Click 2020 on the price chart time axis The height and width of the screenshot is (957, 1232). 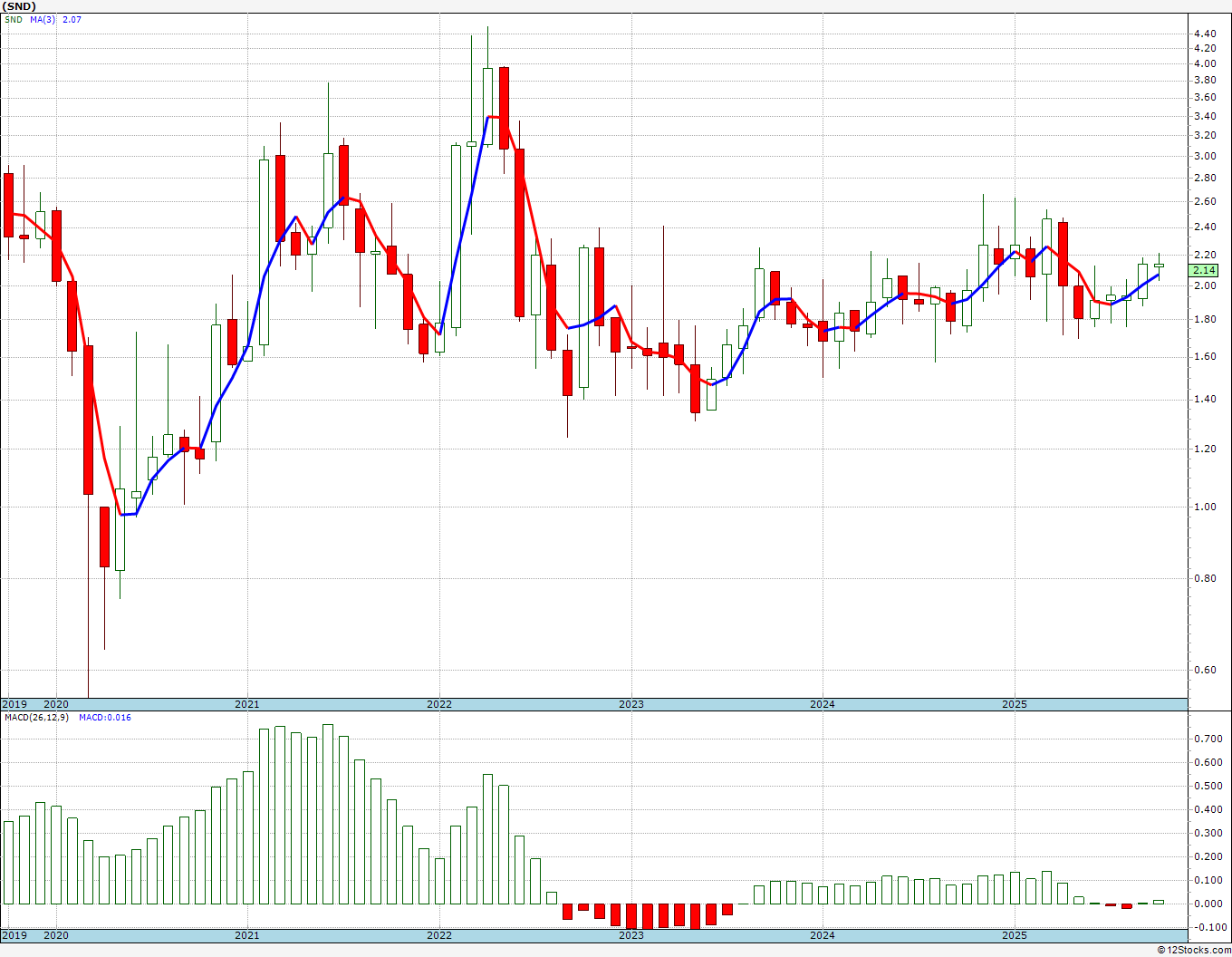click(55, 704)
